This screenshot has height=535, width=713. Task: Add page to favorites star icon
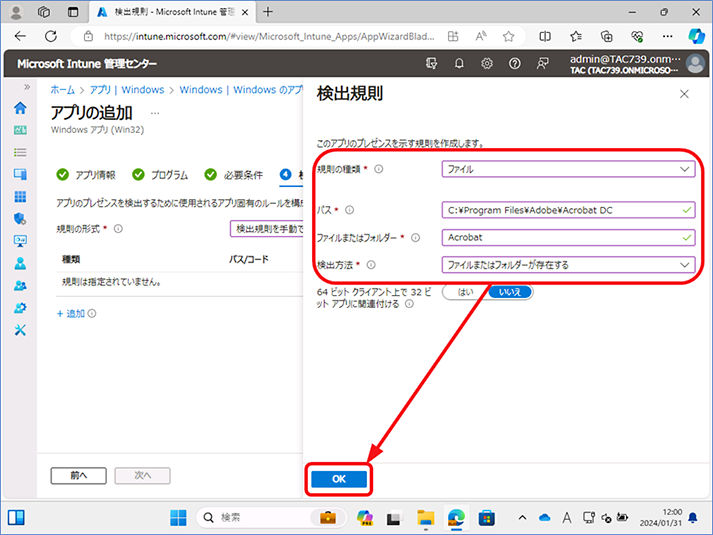[x=508, y=36]
